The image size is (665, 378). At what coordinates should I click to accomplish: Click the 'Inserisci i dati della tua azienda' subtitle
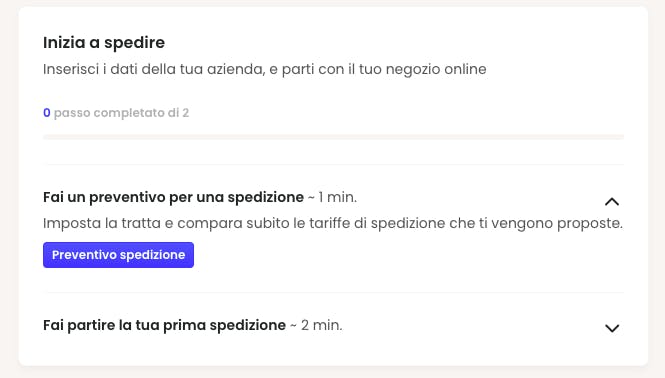pos(265,69)
